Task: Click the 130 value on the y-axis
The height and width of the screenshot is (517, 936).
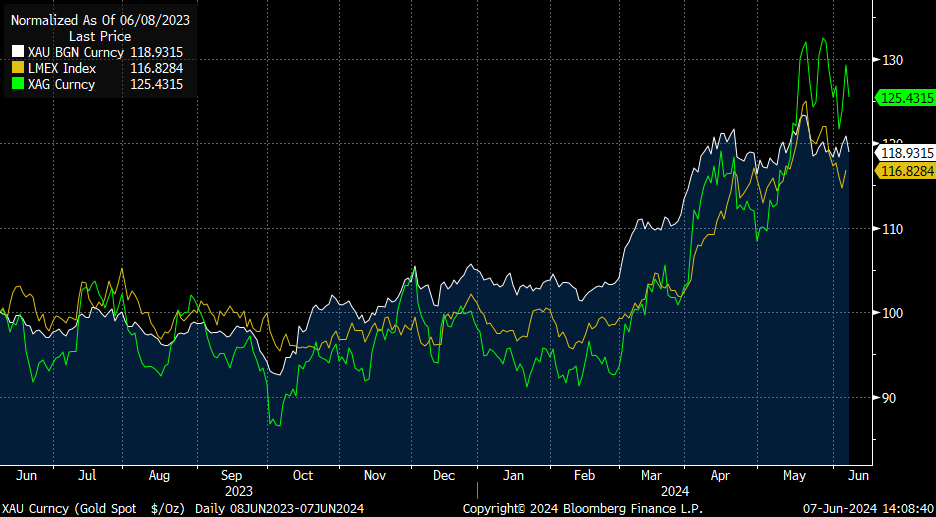Action: pos(892,60)
